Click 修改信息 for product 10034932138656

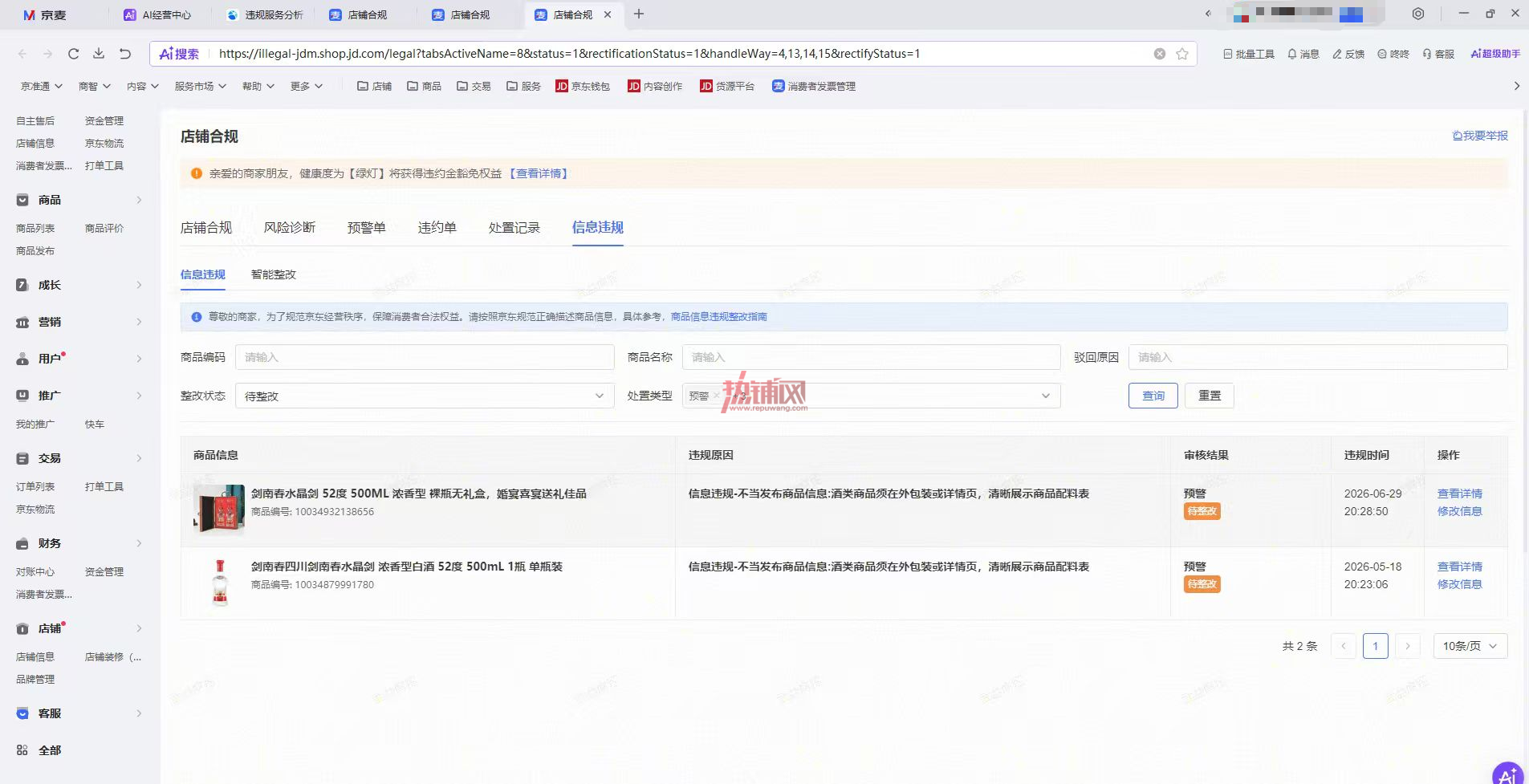coord(1460,511)
